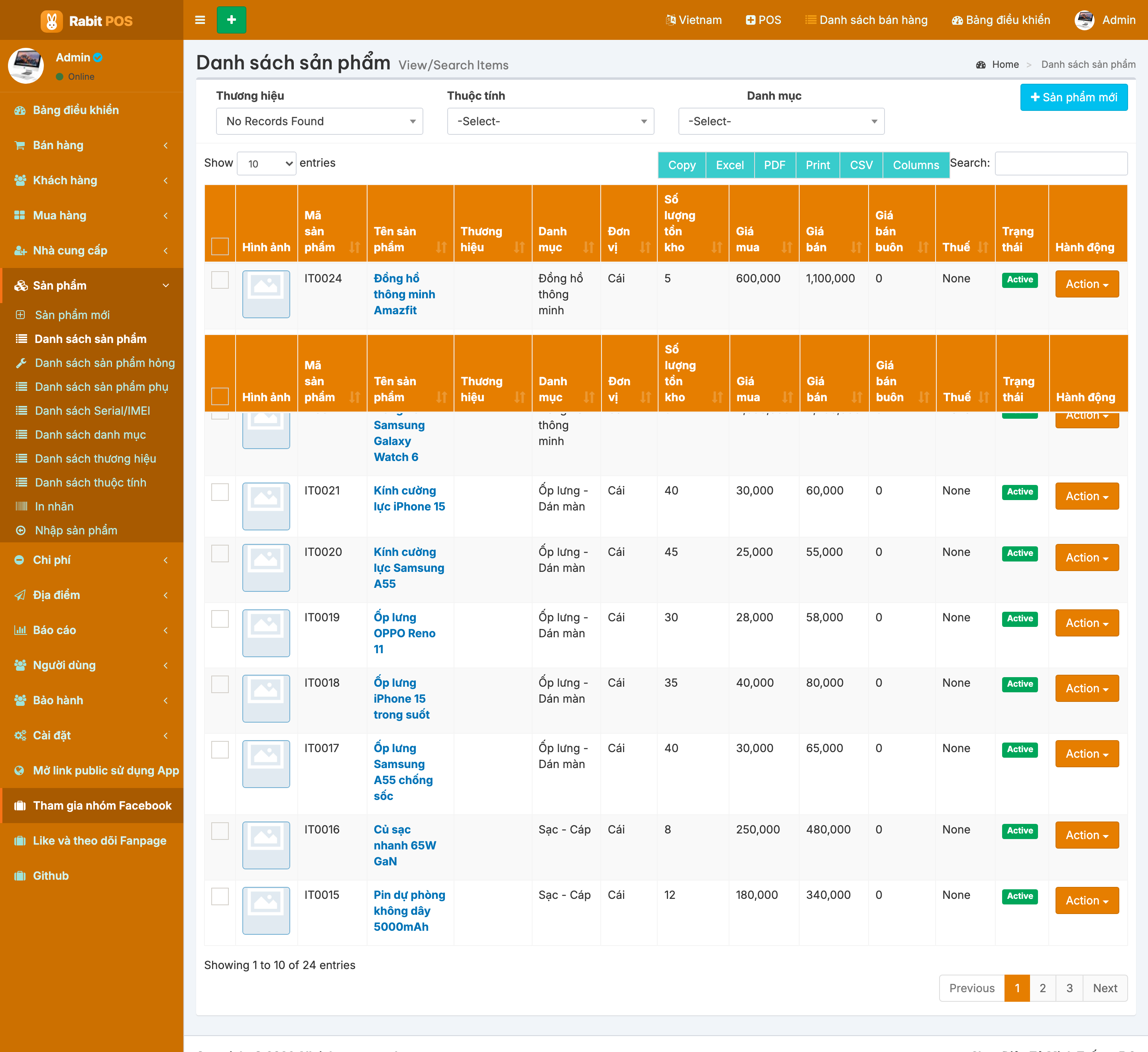Image resolution: width=1148 pixels, height=1052 pixels.
Task: Toggle the sidebar with the hamburger icon
Action: 200,20
